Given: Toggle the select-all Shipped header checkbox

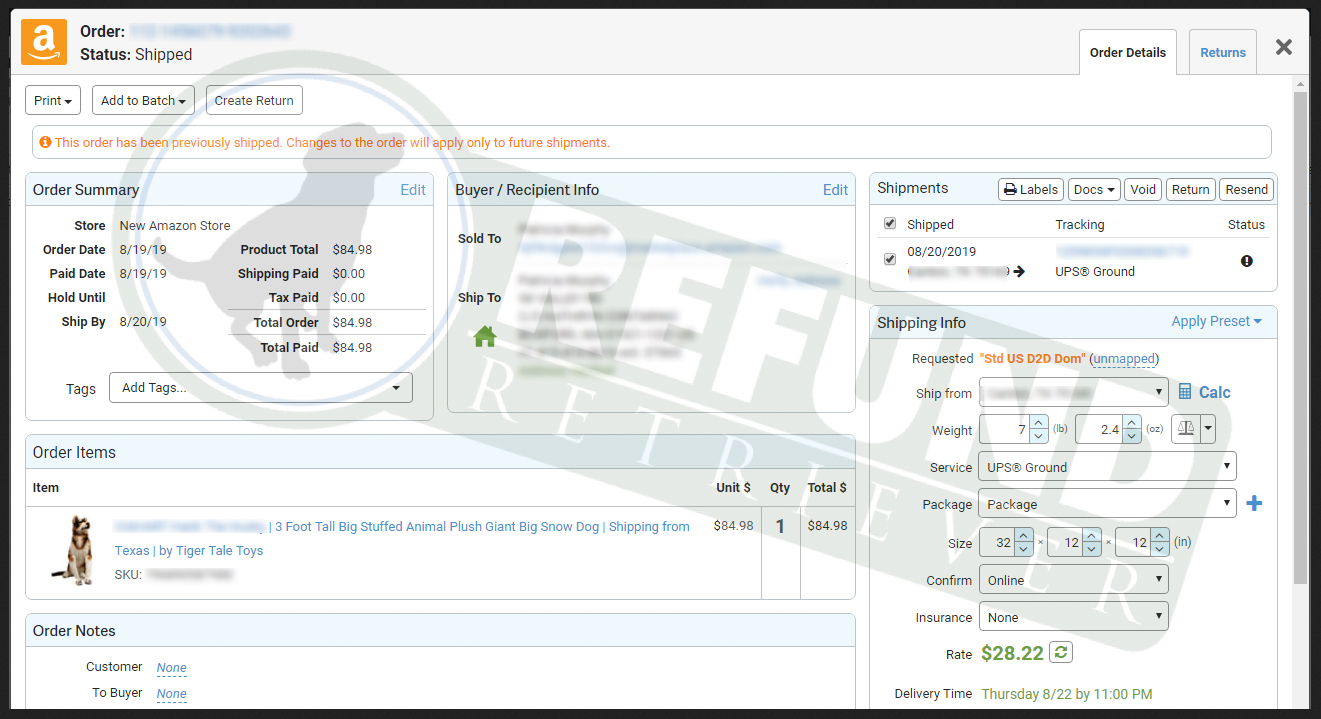Looking at the screenshot, I should (890, 224).
